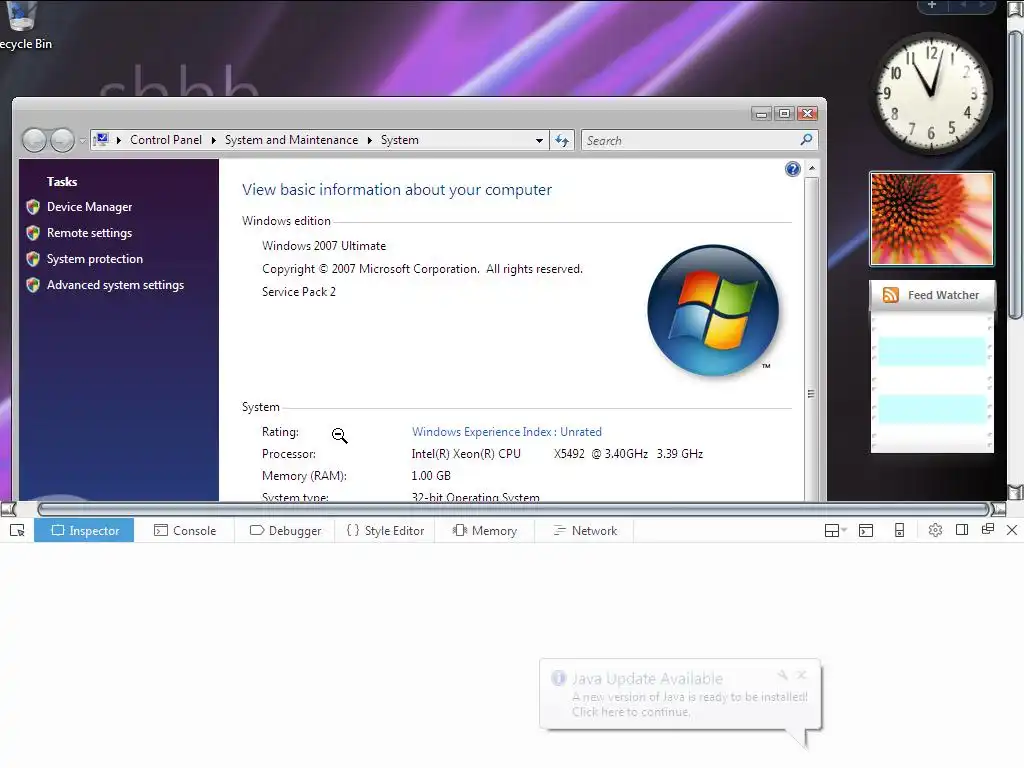Click the page vertical scrollbar thumb
Image resolution: width=1024 pixels, height=768 pixels.
pos(1016,175)
